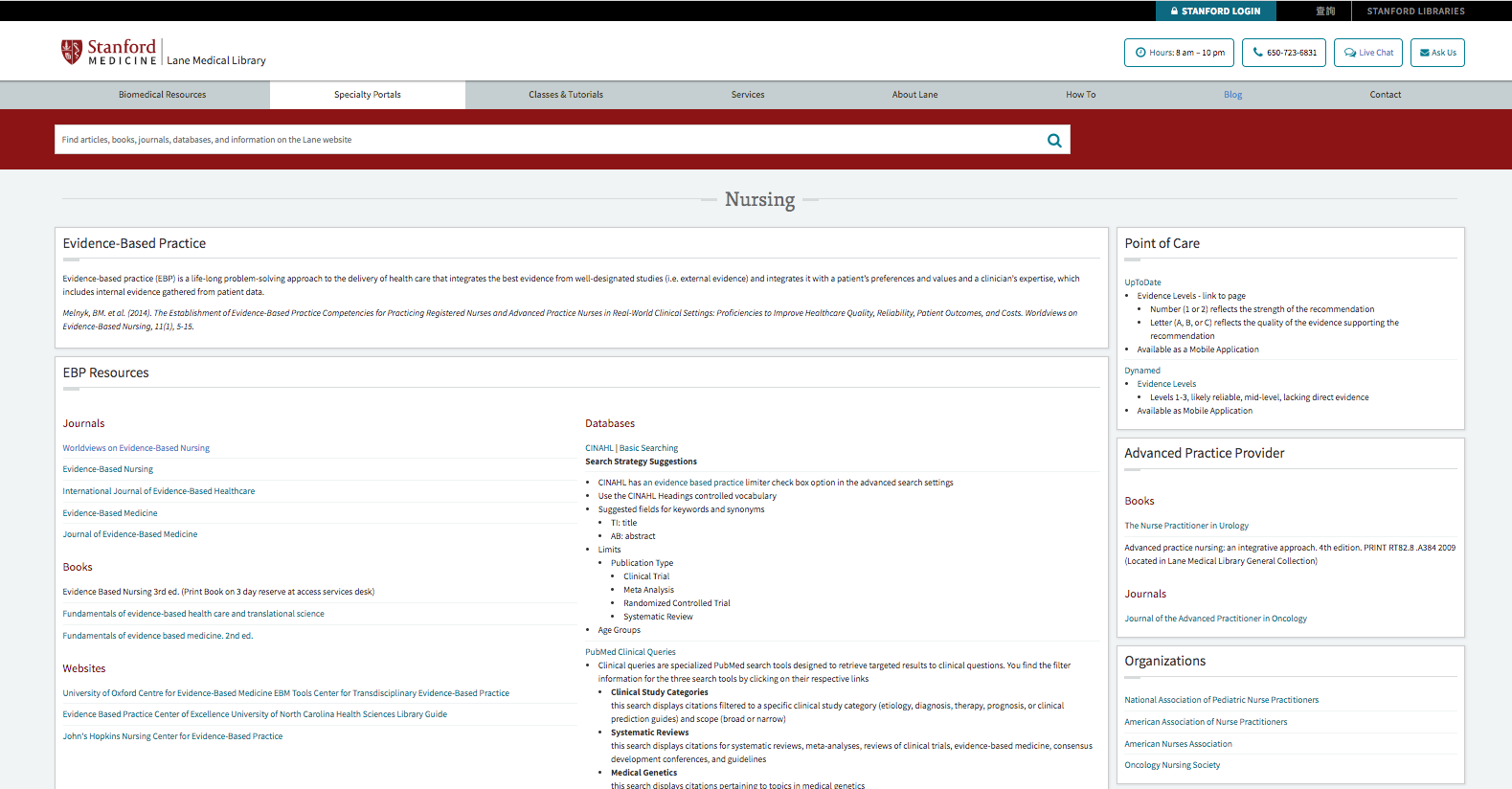Image resolution: width=1512 pixels, height=789 pixels.
Task: Open John's Hopkins Nursing Center link
Action: [173, 736]
